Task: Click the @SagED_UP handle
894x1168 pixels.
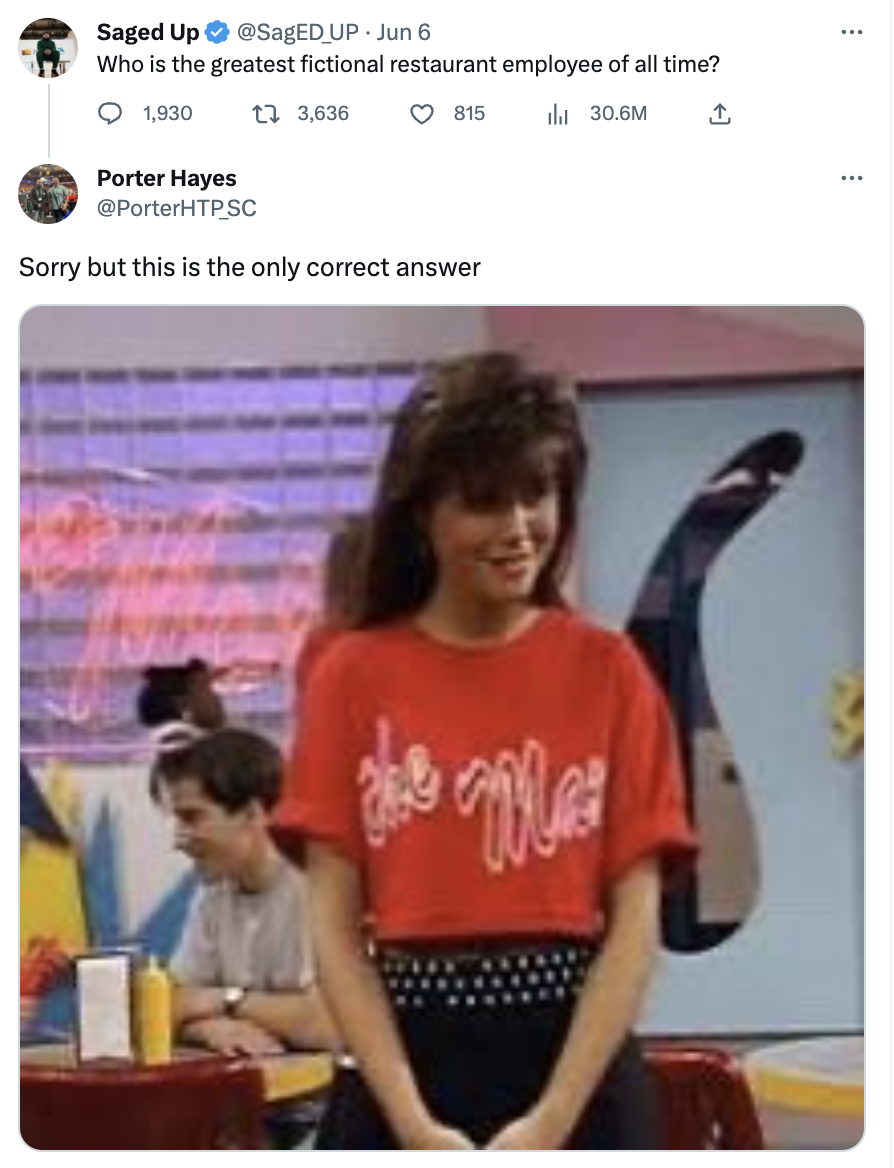Action: click(x=297, y=32)
